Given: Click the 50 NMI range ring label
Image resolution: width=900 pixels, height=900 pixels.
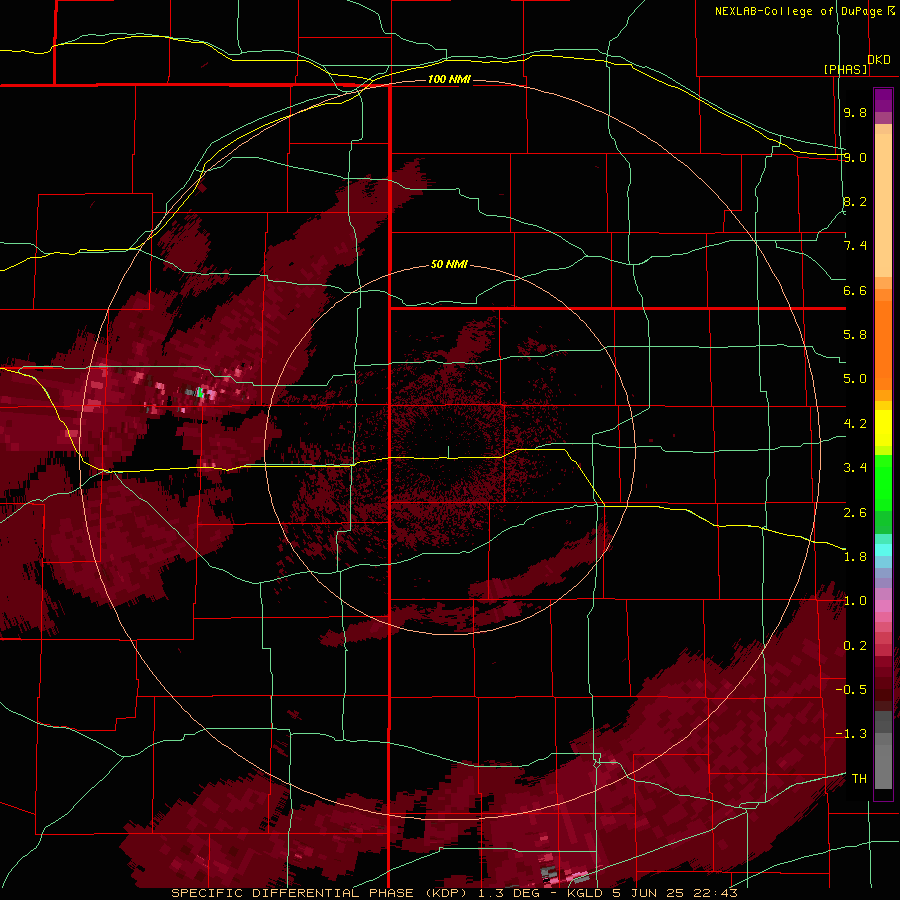Looking at the screenshot, I should (x=449, y=264).
